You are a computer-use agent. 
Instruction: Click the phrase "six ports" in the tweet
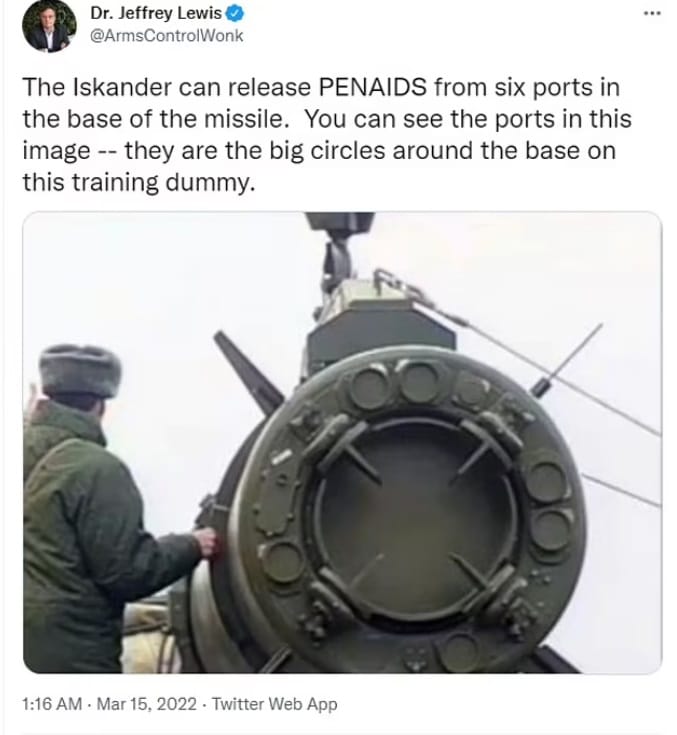click(544, 88)
